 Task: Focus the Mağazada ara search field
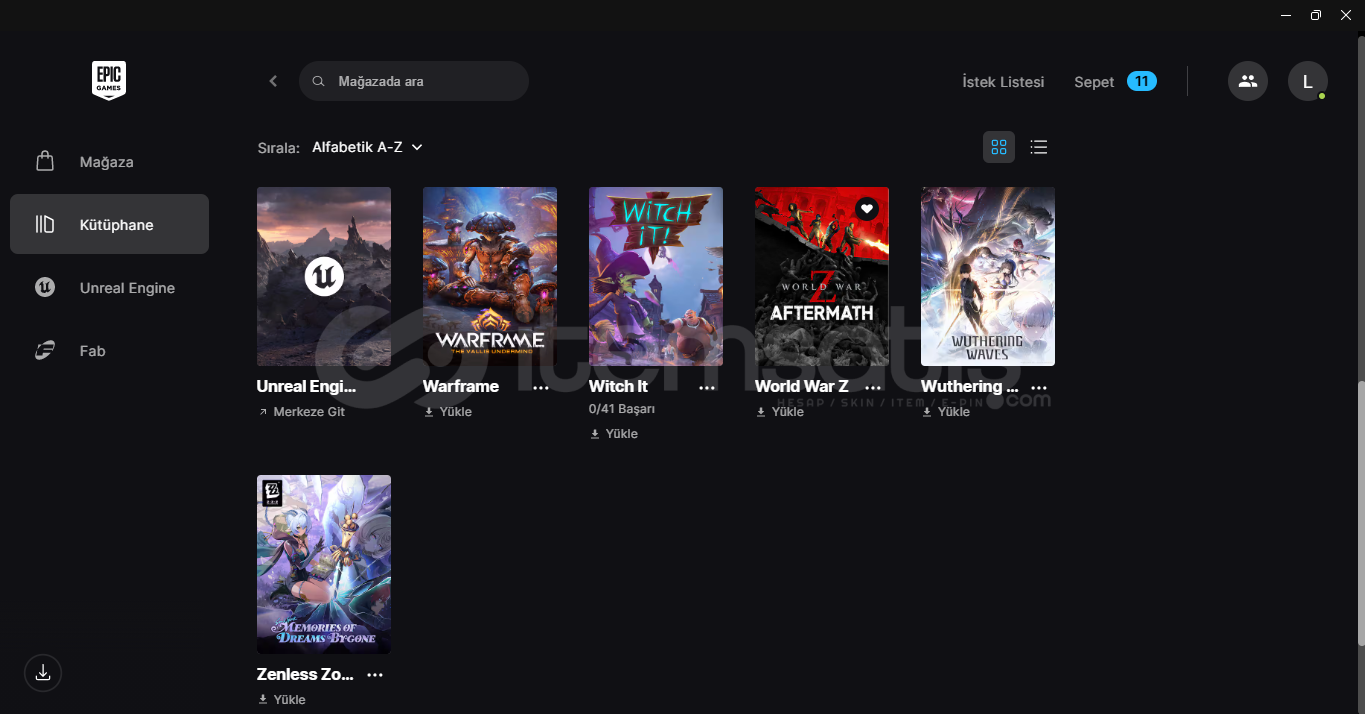click(x=414, y=81)
